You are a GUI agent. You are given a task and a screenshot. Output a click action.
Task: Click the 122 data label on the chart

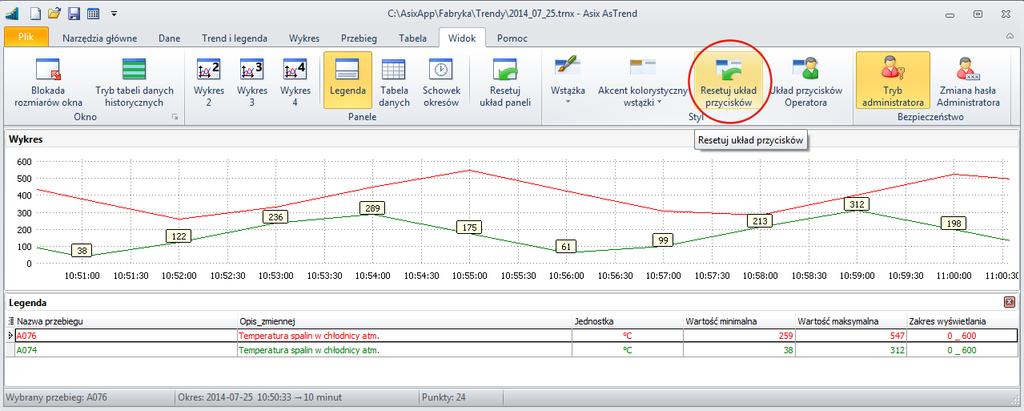(179, 237)
